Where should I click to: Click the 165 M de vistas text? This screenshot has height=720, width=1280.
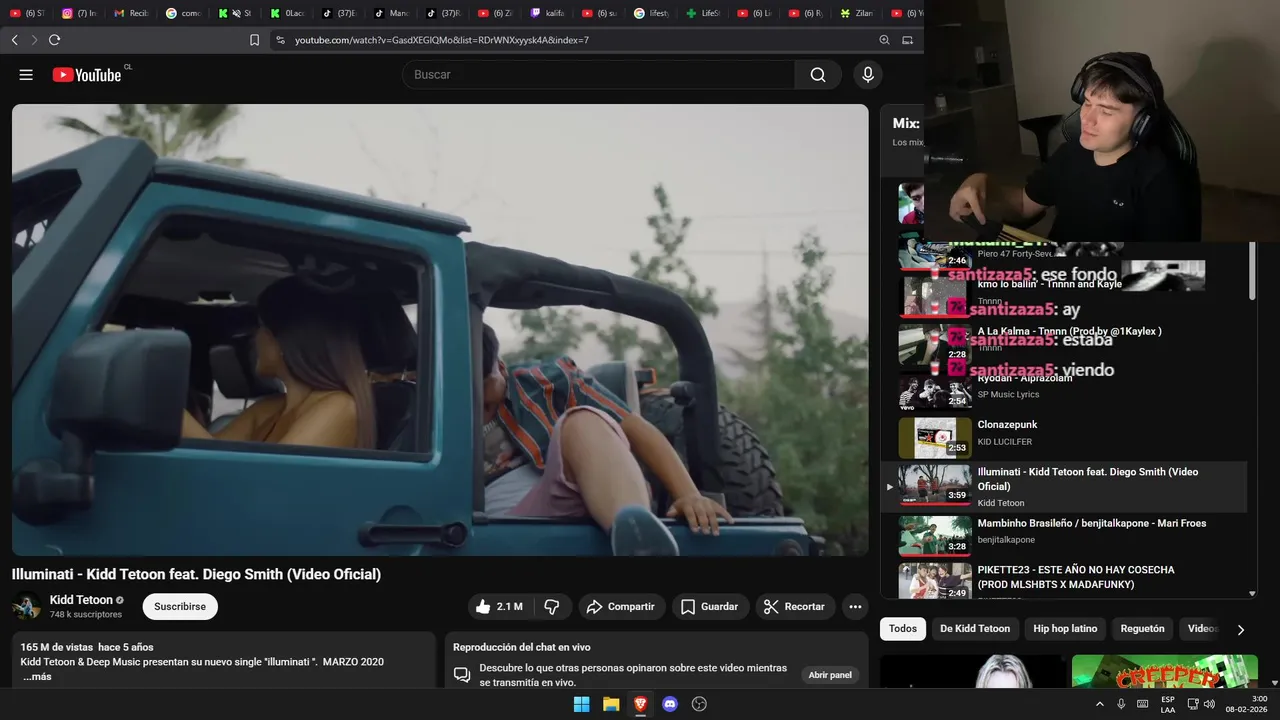58,647
